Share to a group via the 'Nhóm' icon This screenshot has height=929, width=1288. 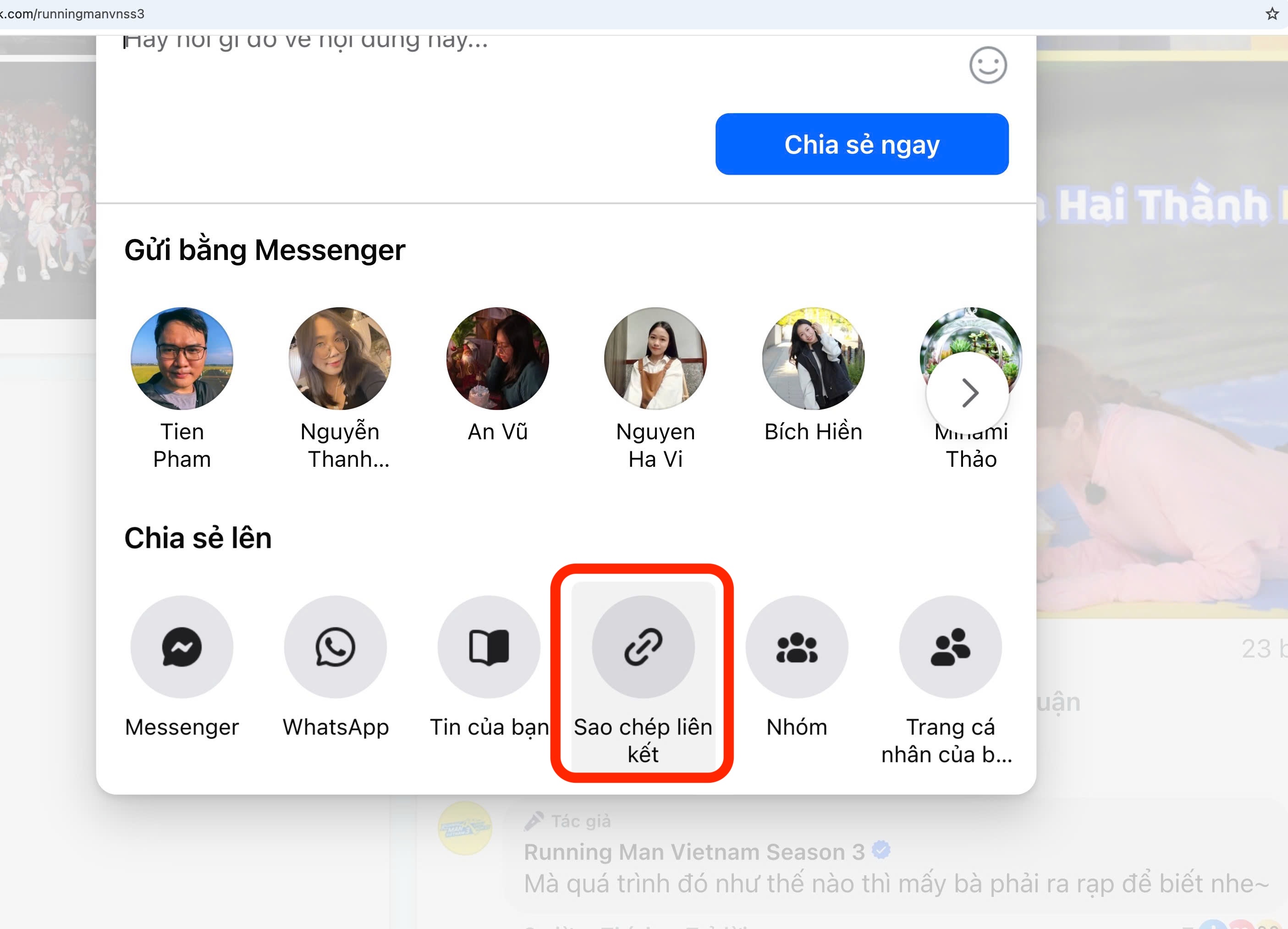[x=797, y=647]
